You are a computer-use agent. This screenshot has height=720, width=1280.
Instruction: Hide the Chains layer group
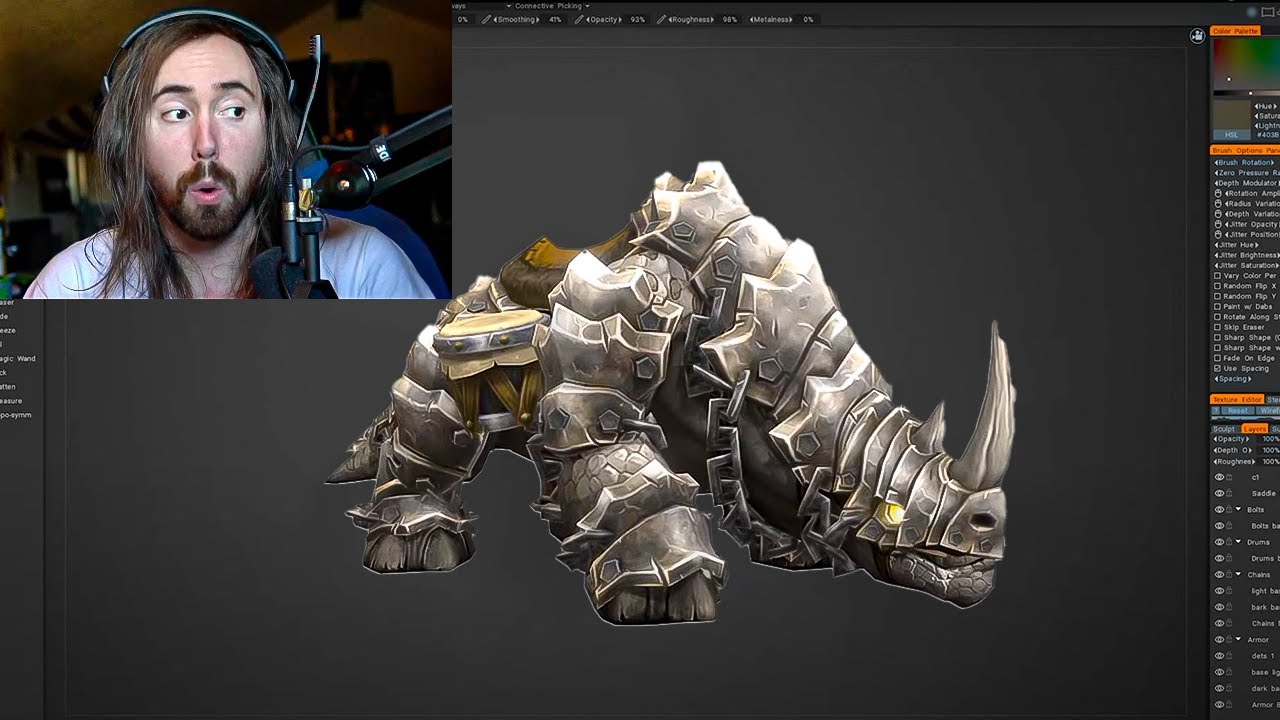tap(1219, 575)
